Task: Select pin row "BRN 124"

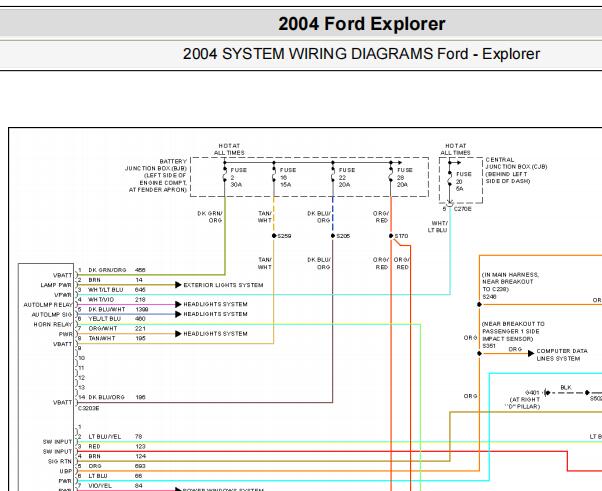Action: coord(117,456)
